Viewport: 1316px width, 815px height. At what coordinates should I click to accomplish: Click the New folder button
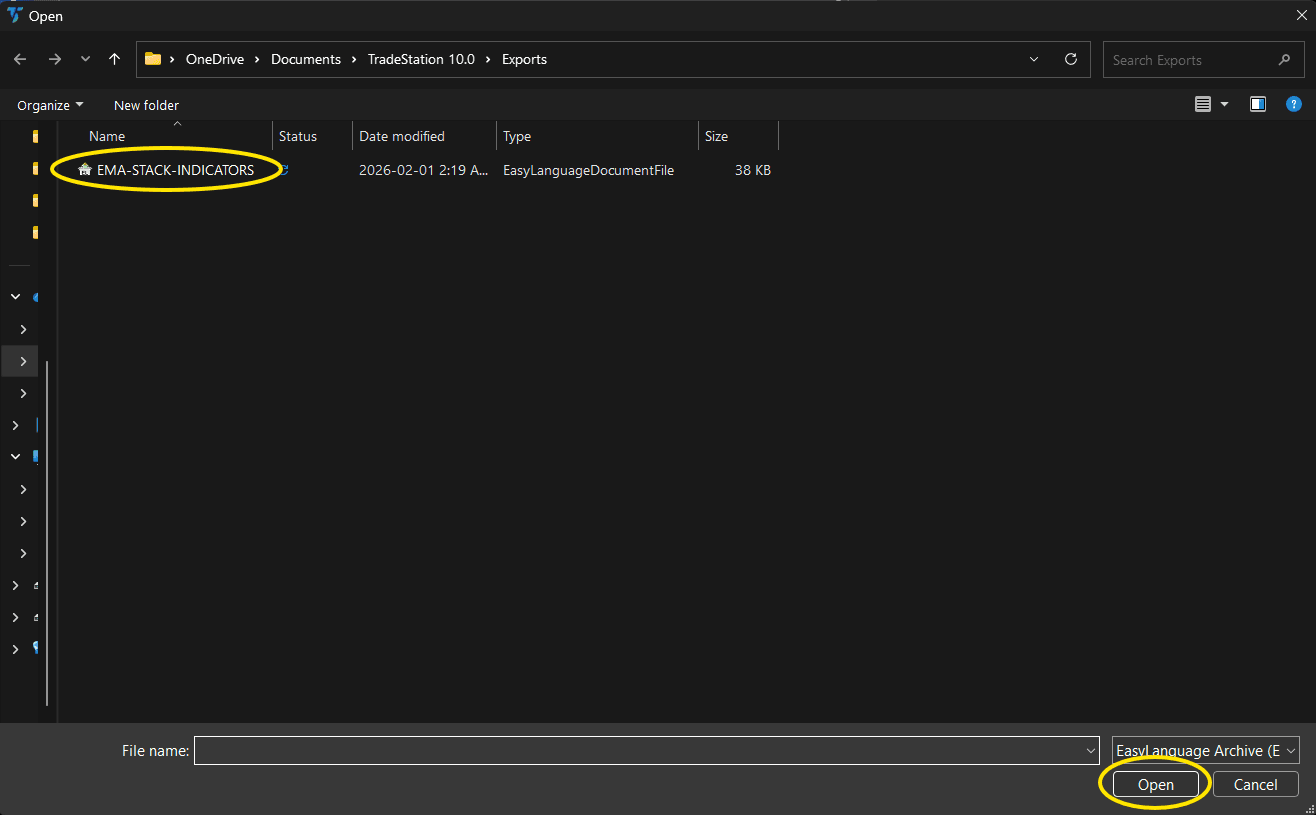pyautogui.click(x=146, y=104)
